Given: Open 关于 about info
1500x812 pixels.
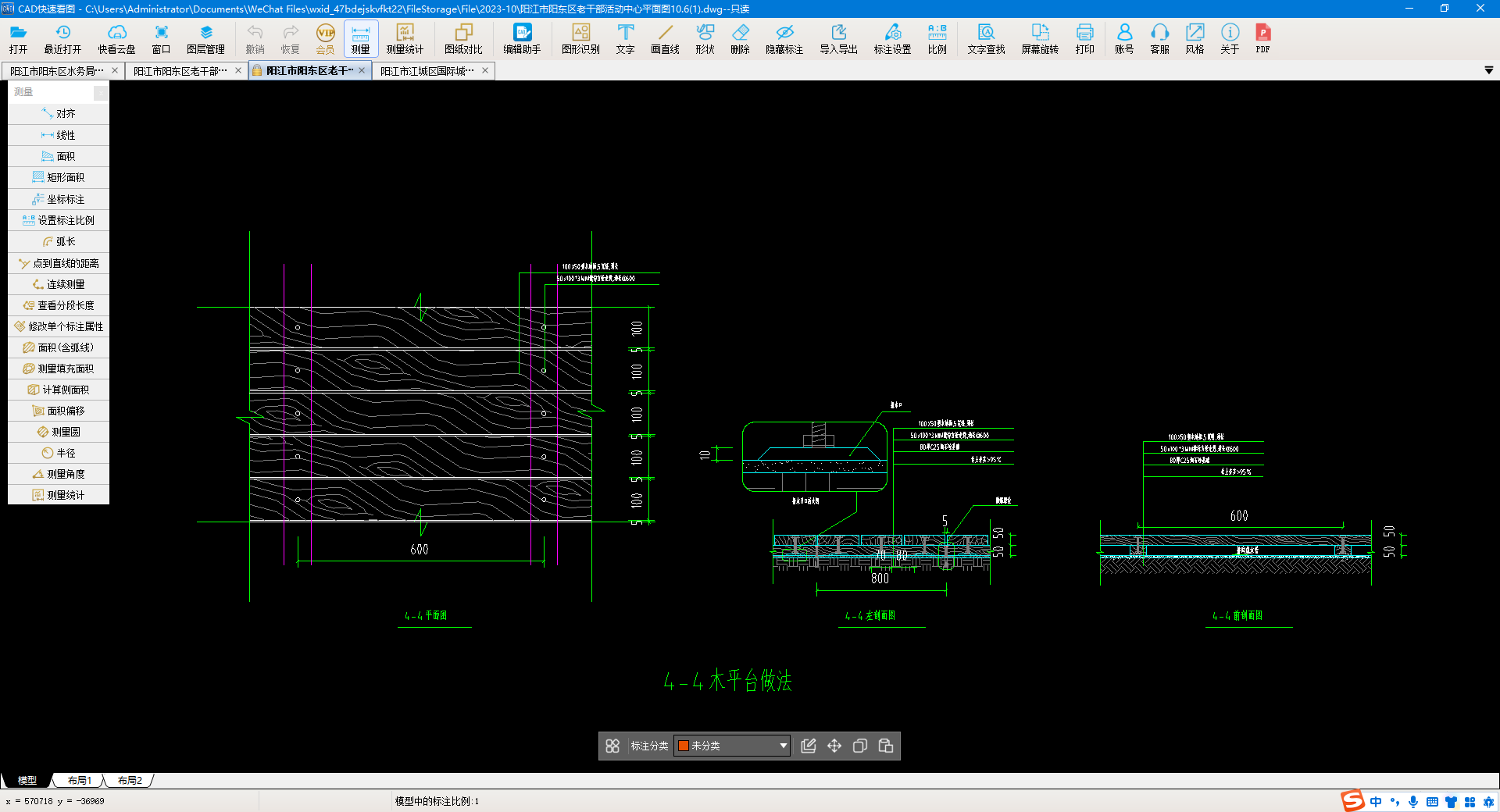Looking at the screenshot, I should [1230, 38].
